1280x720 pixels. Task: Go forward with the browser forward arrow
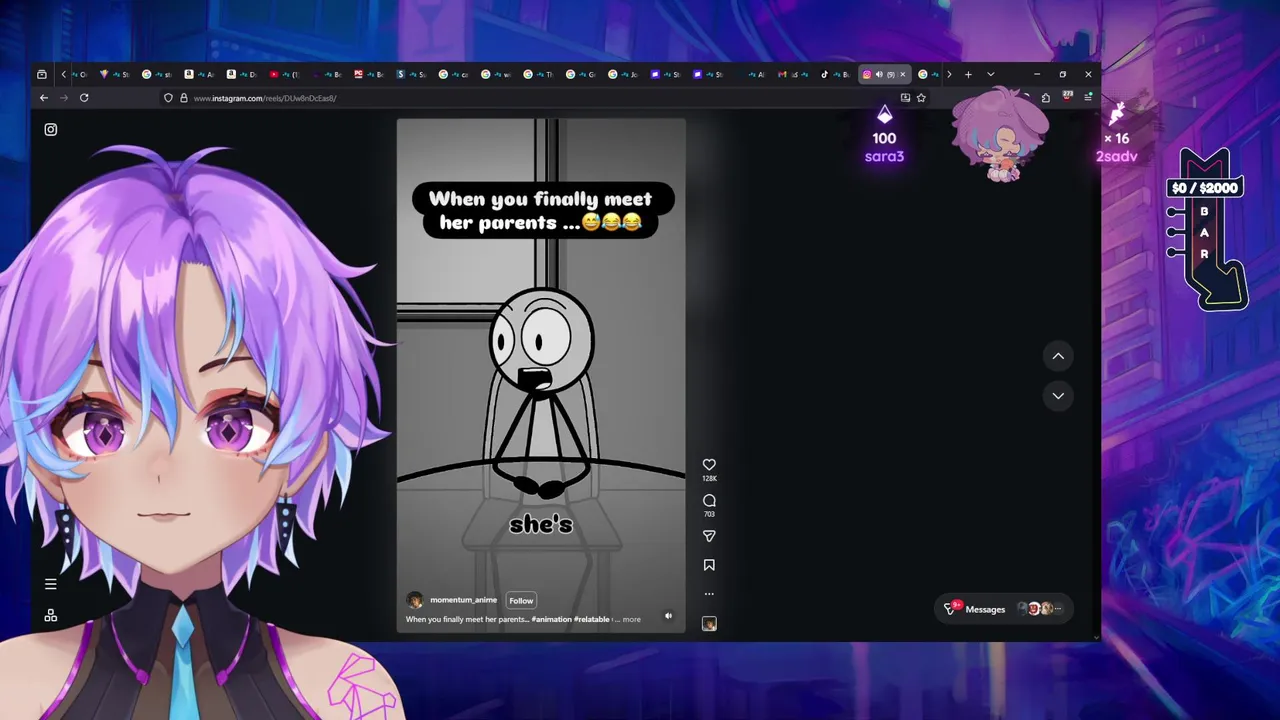tap(64, 98)
